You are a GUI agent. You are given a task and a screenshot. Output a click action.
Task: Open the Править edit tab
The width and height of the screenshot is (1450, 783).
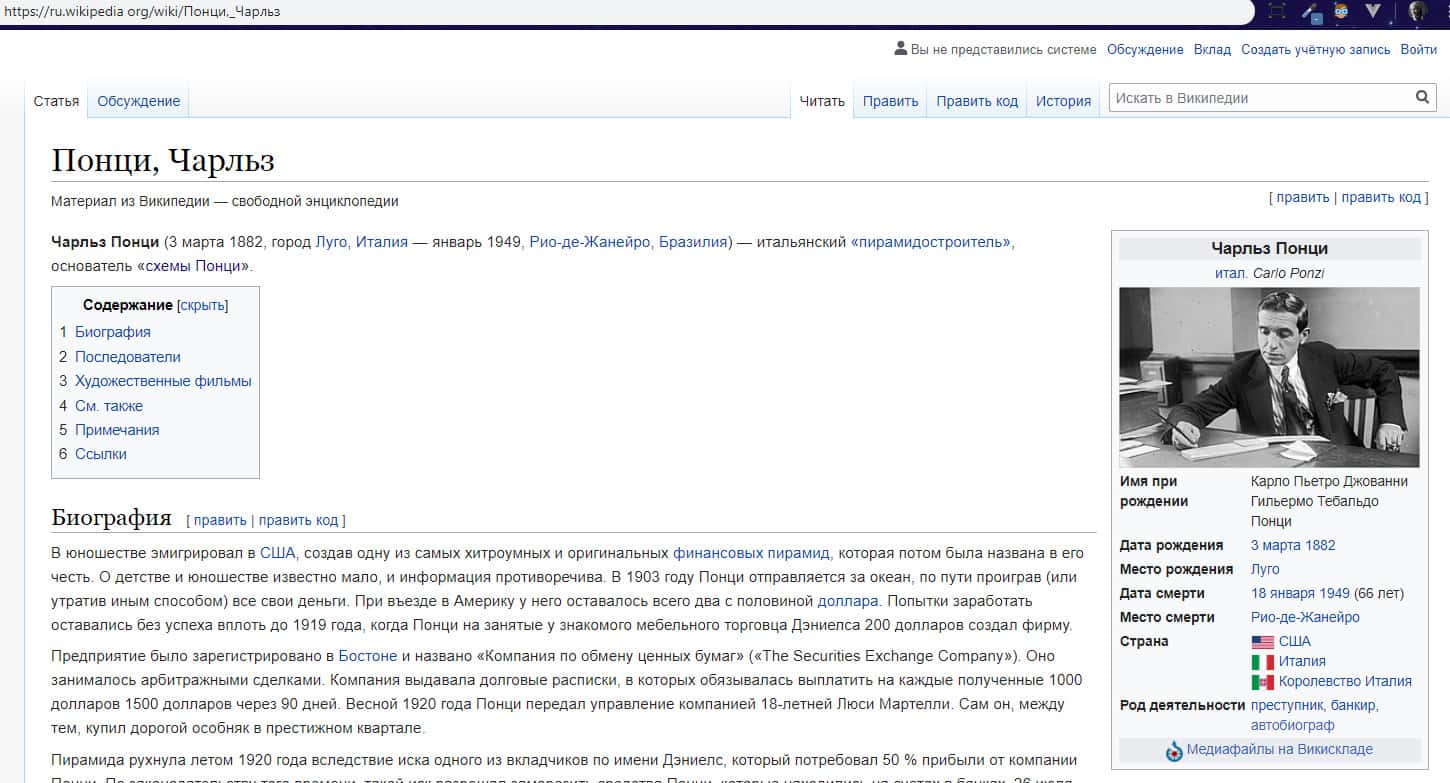[890, 101]
